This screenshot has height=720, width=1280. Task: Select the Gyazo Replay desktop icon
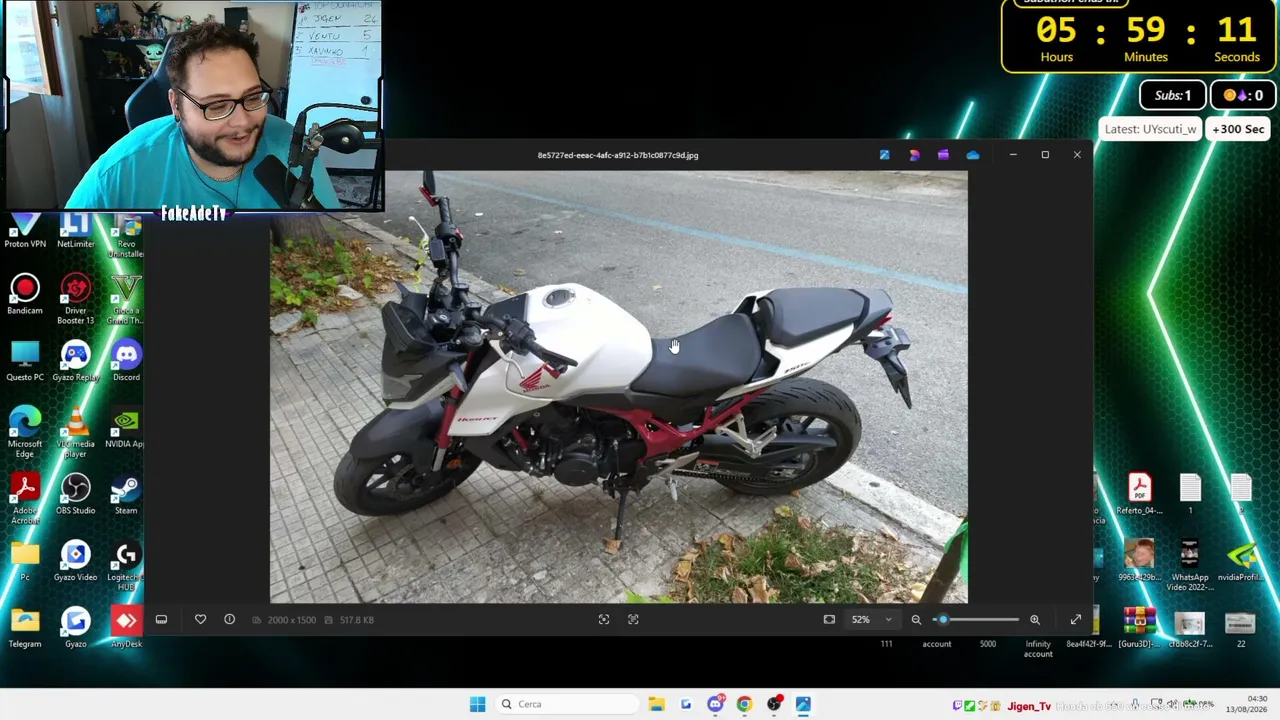(76, 362)
